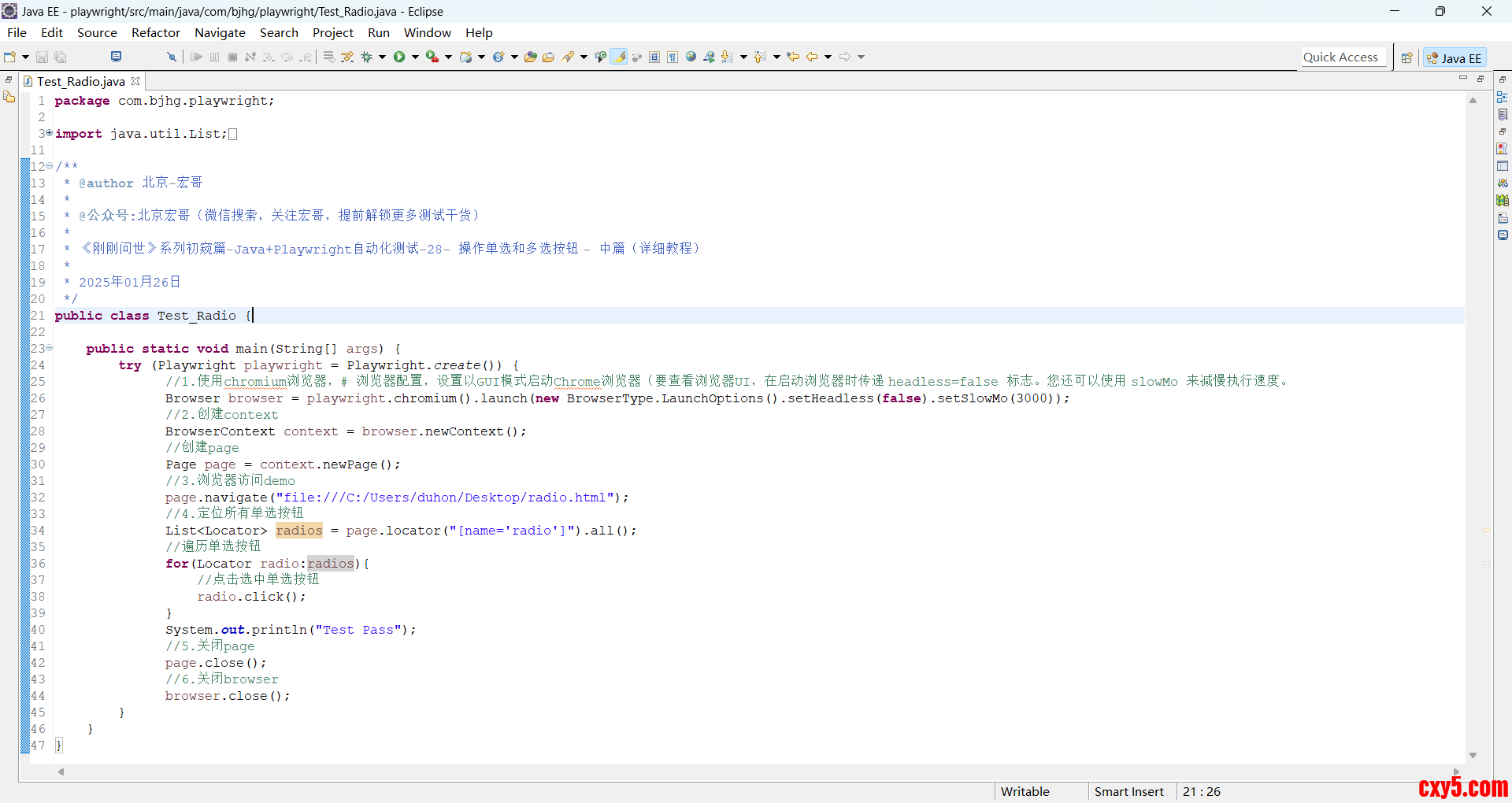Open the Run button dropdown arrow
This screenshot has height=803, width=1512.
click(x=415, y=57)
